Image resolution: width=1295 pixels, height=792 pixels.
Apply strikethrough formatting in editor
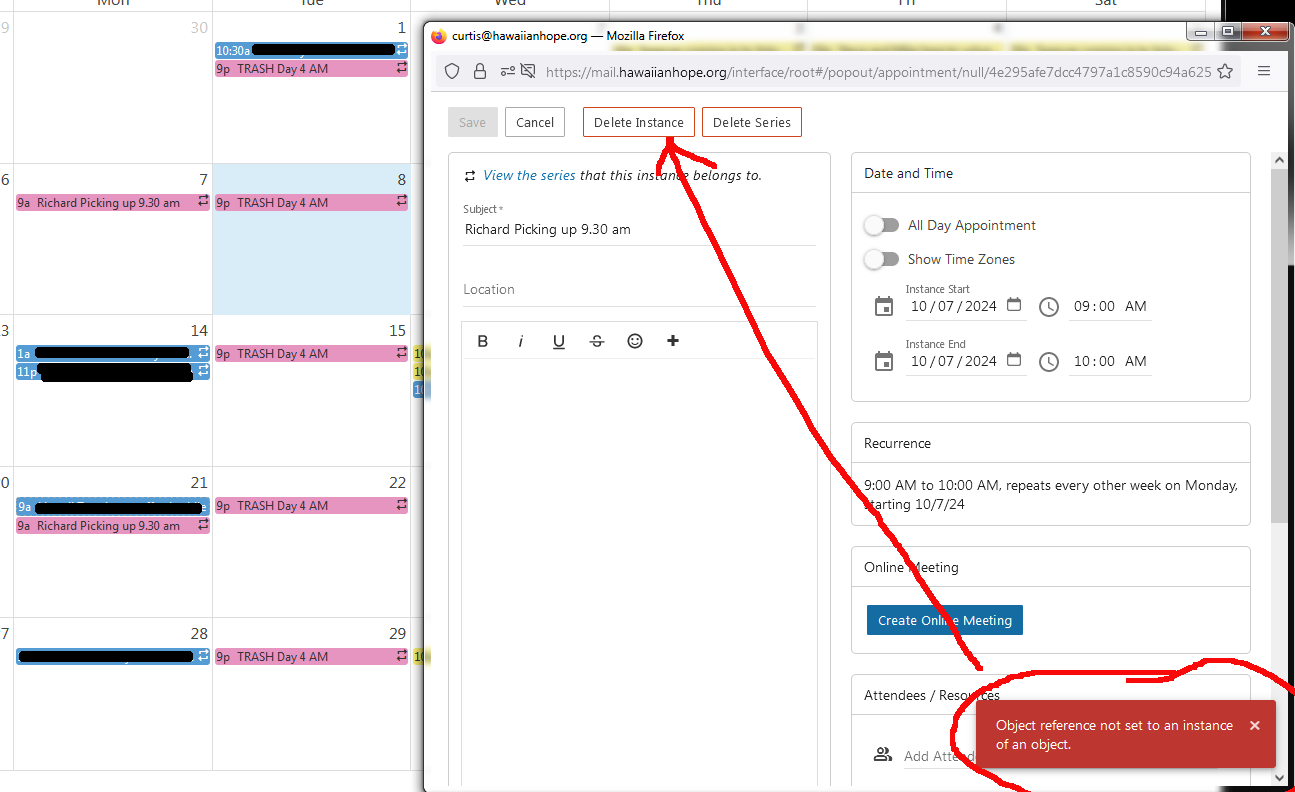(597, 341)
